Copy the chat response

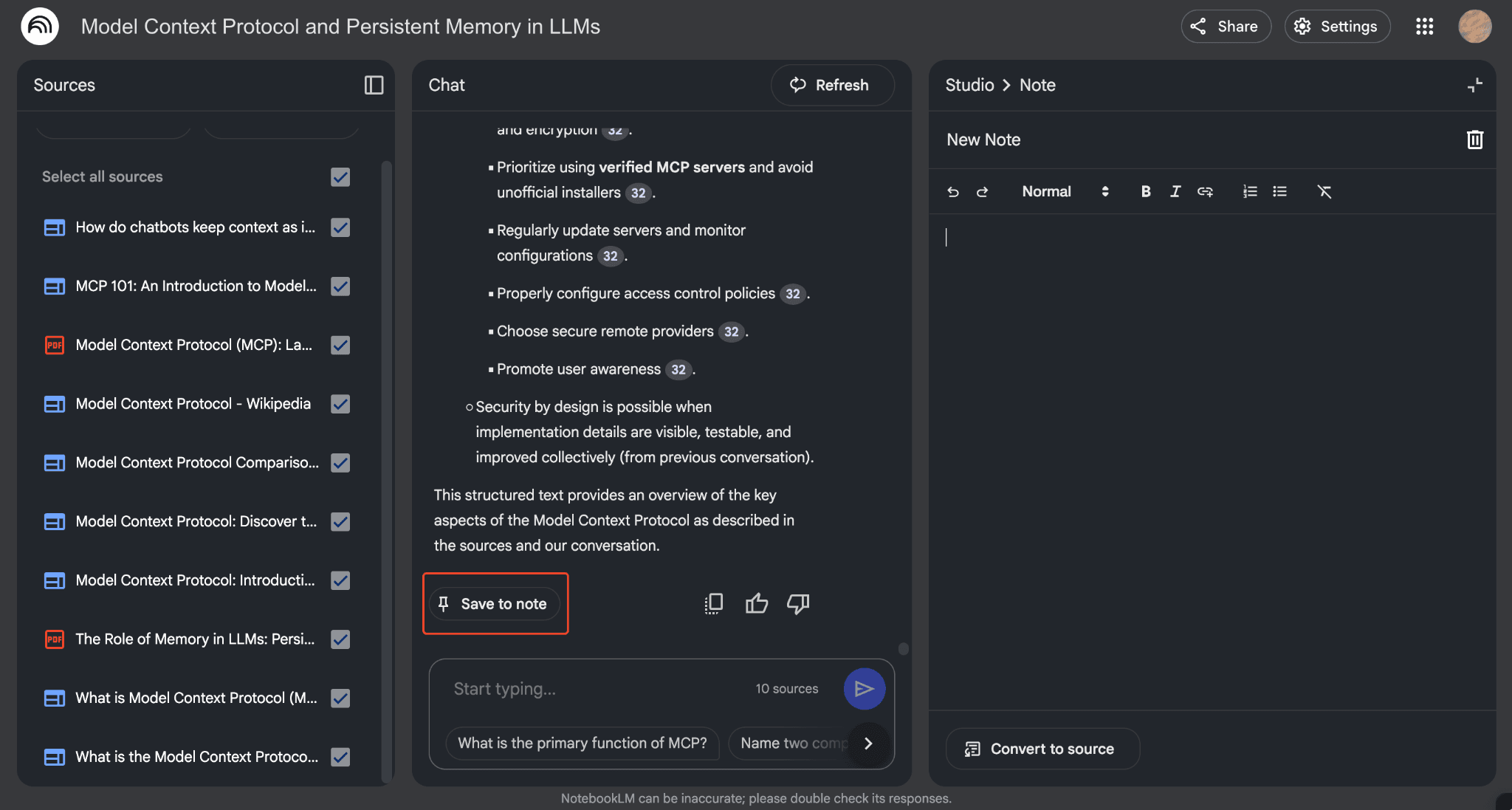pyautogui.click(x=713, y=604)
